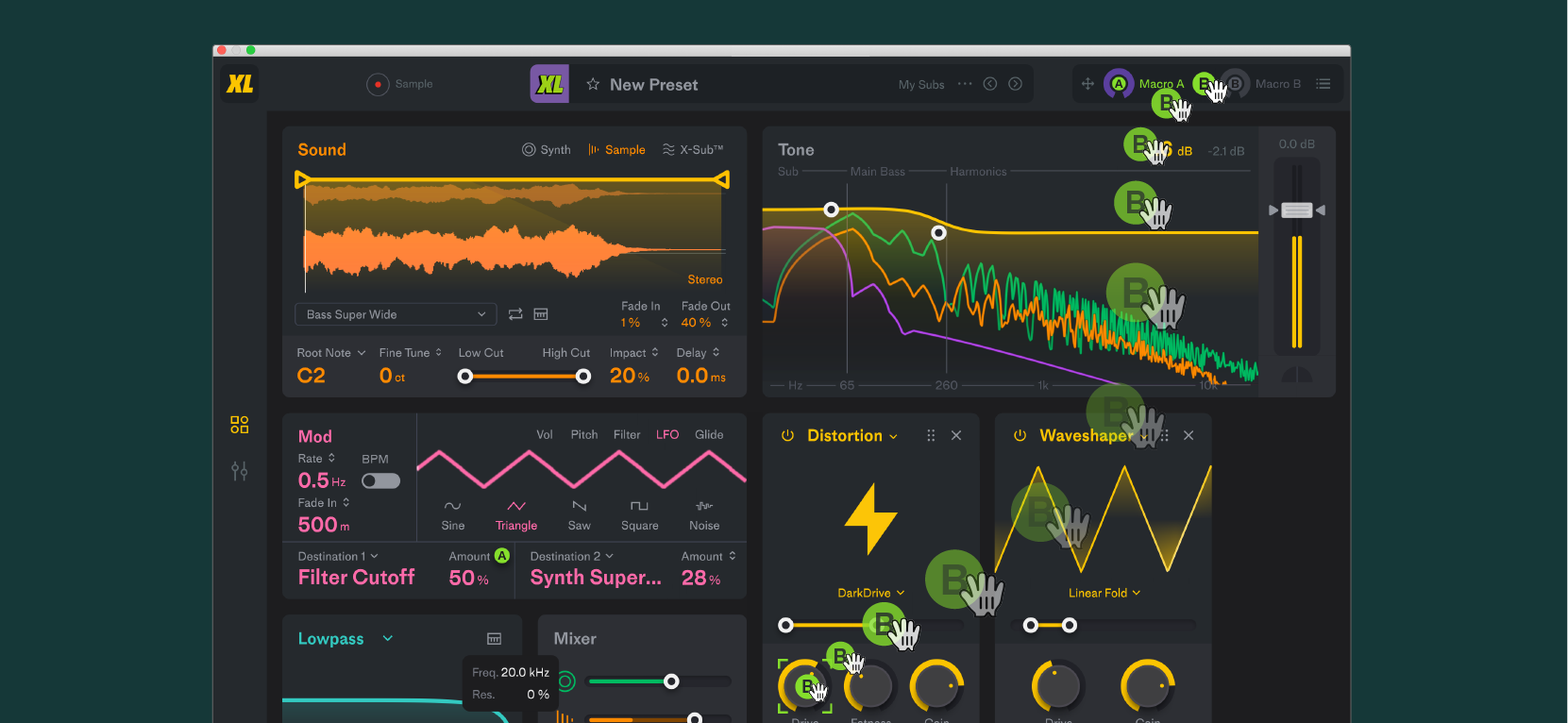Open the Lowpass filter type dropdown
1568x723 pixels.
pos(346,639)
